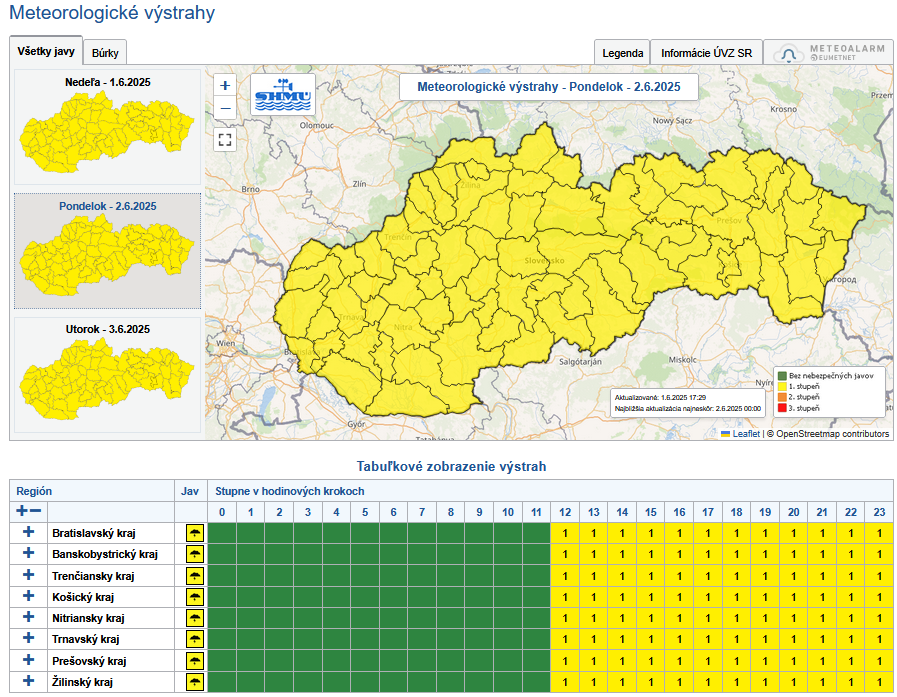Viewport: 897px width, 697px height.
Task: Select the Všetky javy tab
Action: point(46,51)
